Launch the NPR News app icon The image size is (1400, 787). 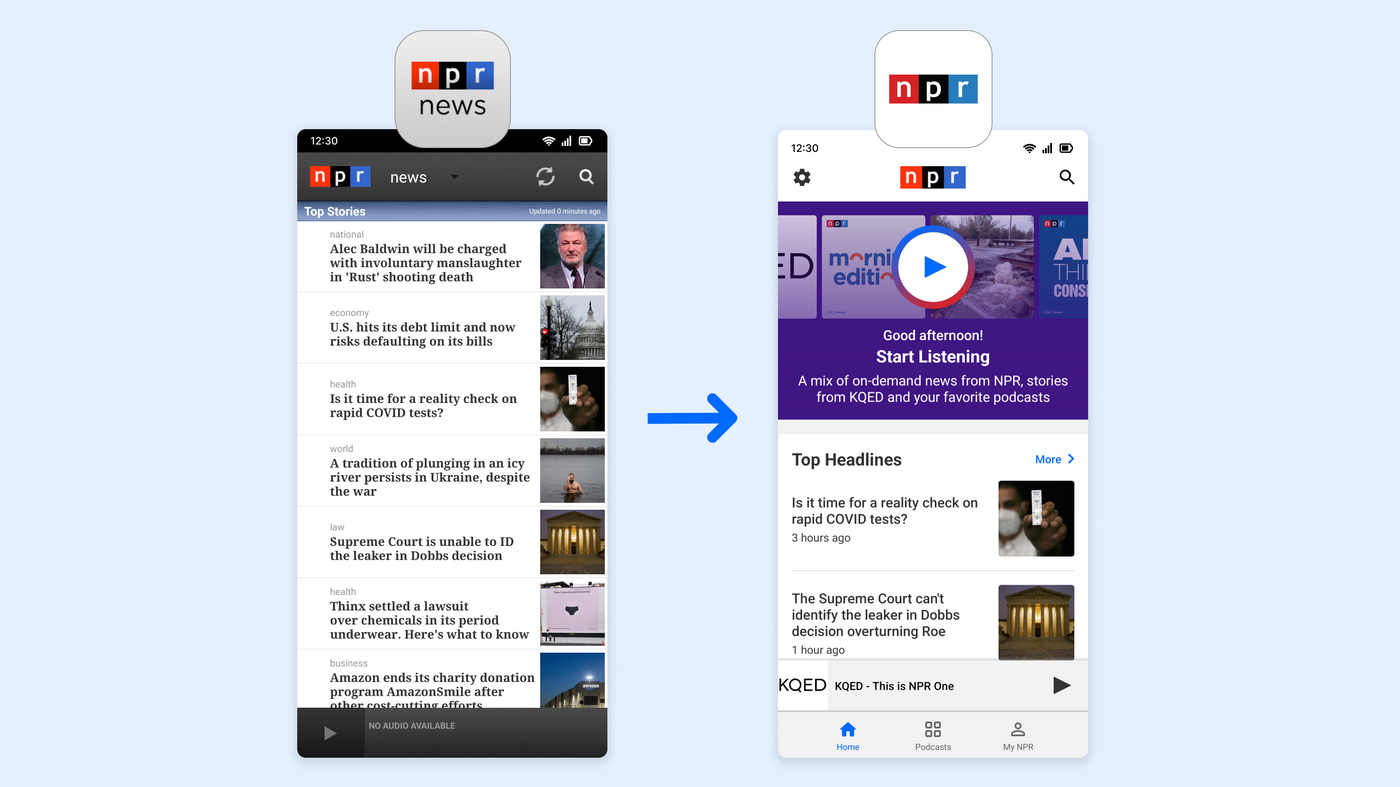click(452, 88)
